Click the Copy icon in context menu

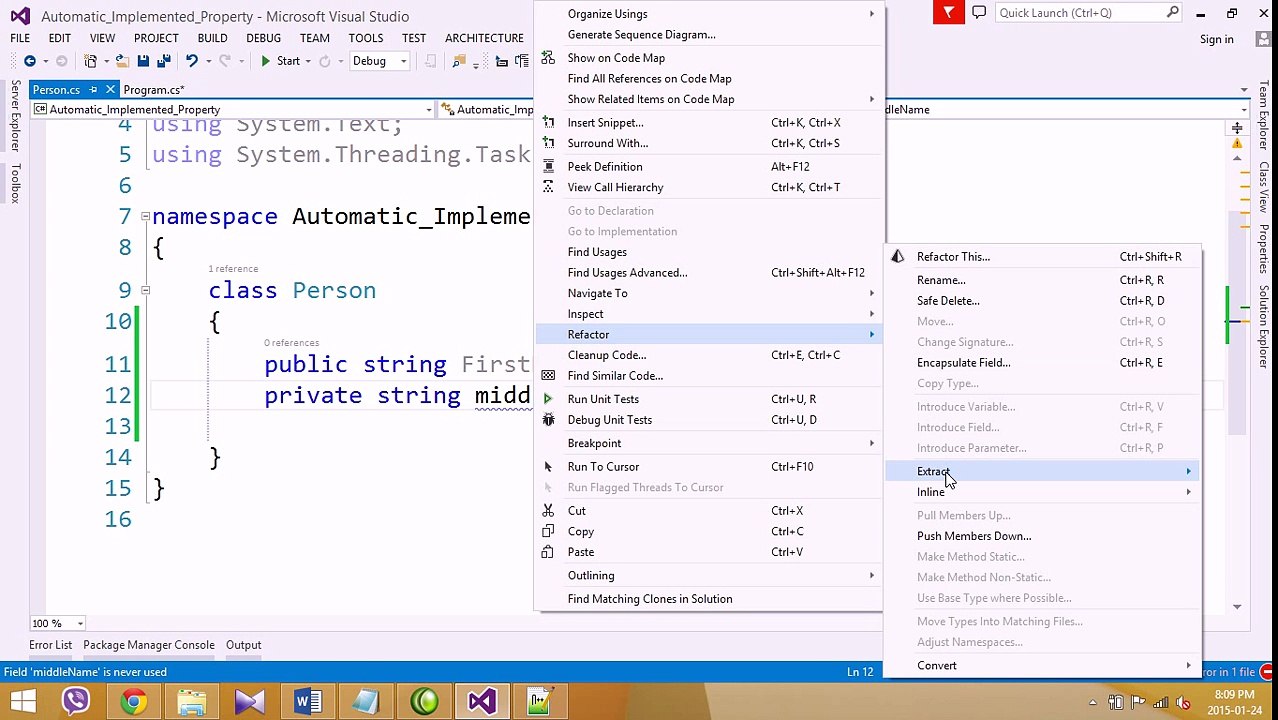[x=548, y=531]
